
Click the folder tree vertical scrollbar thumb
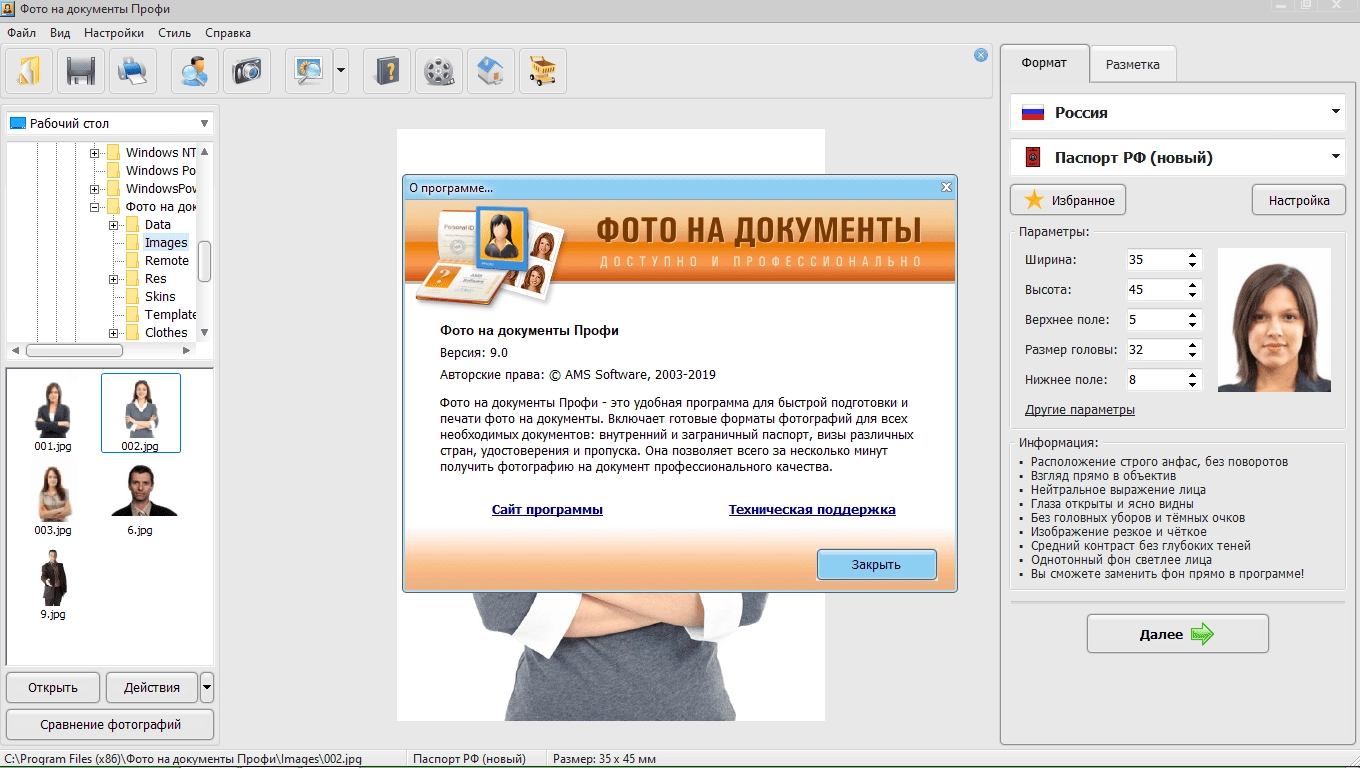coord(205,261)
